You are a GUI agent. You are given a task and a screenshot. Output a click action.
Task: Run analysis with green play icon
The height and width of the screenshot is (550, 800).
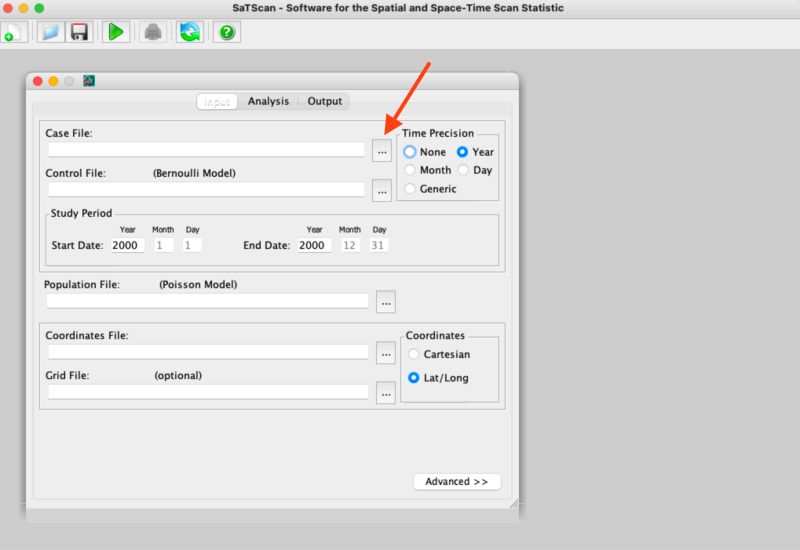116,32
